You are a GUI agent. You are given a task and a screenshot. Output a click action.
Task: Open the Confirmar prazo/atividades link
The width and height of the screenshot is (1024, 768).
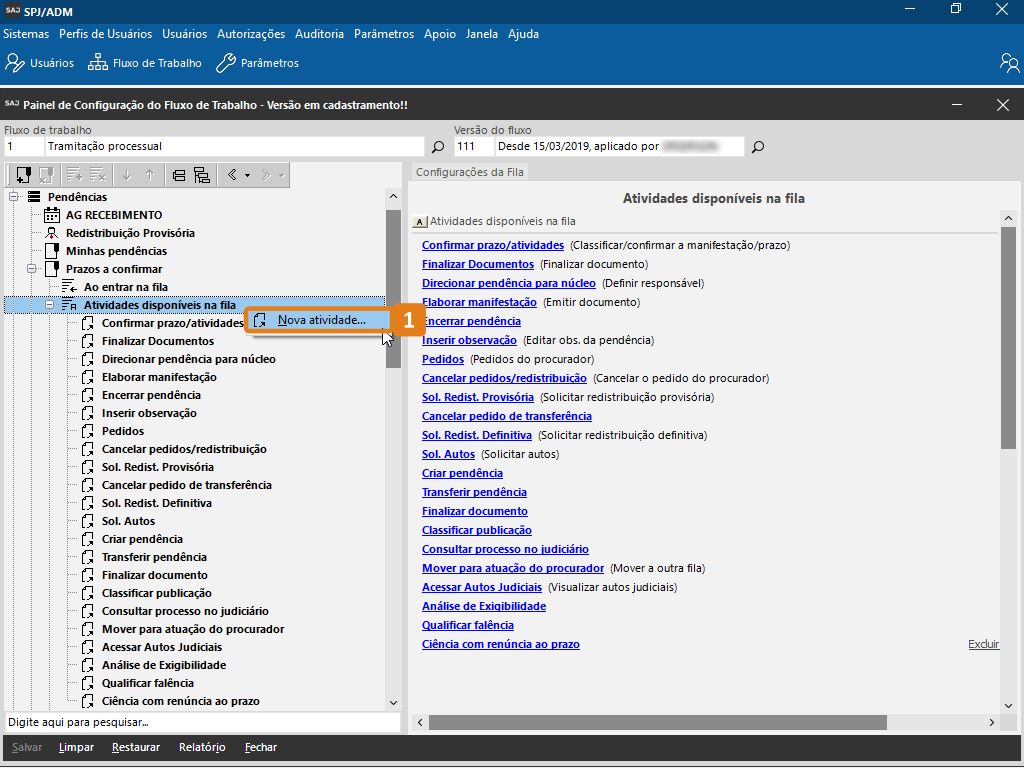coord(492,246)
